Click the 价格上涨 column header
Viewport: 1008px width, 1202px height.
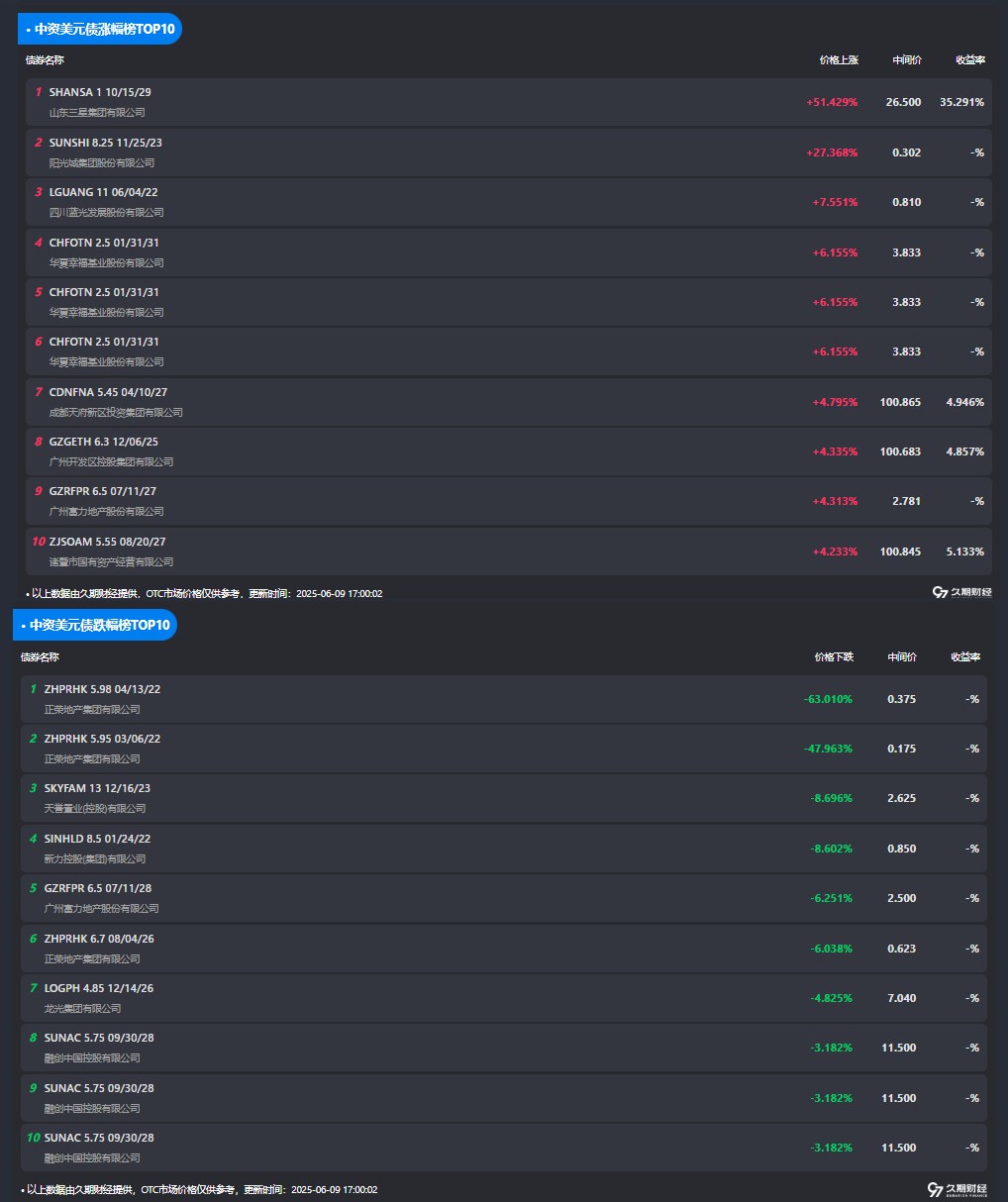(x=839, y=60)
